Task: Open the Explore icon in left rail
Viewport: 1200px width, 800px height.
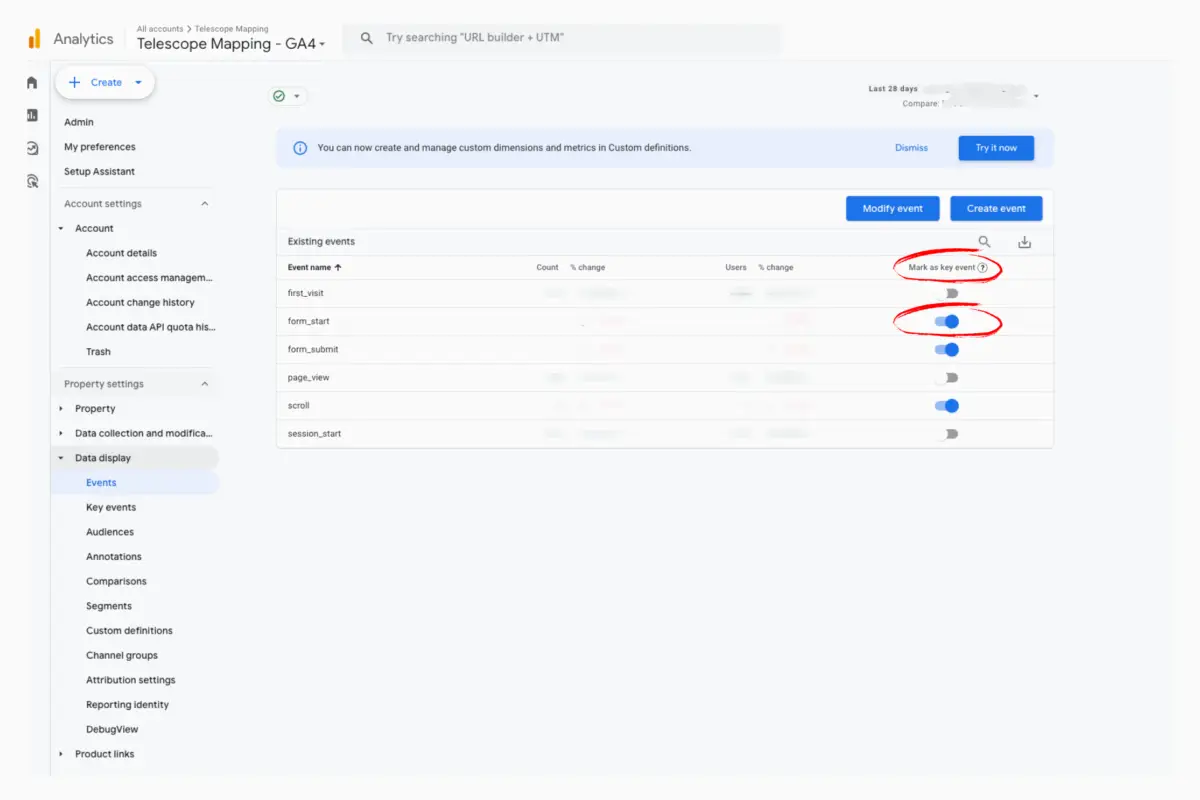Action: [32, 148]
